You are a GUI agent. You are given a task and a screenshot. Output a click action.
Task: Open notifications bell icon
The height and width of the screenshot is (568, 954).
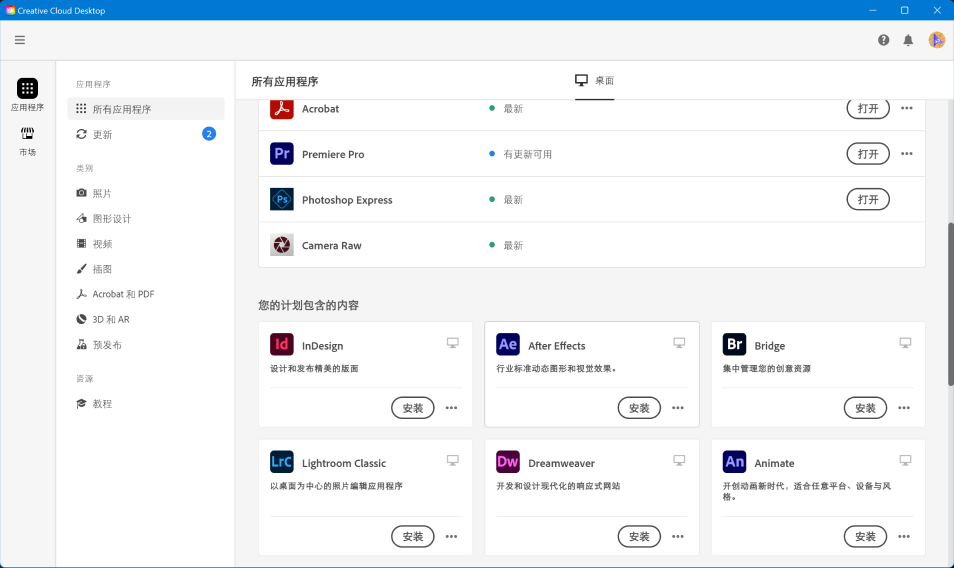tap(908, 40)
